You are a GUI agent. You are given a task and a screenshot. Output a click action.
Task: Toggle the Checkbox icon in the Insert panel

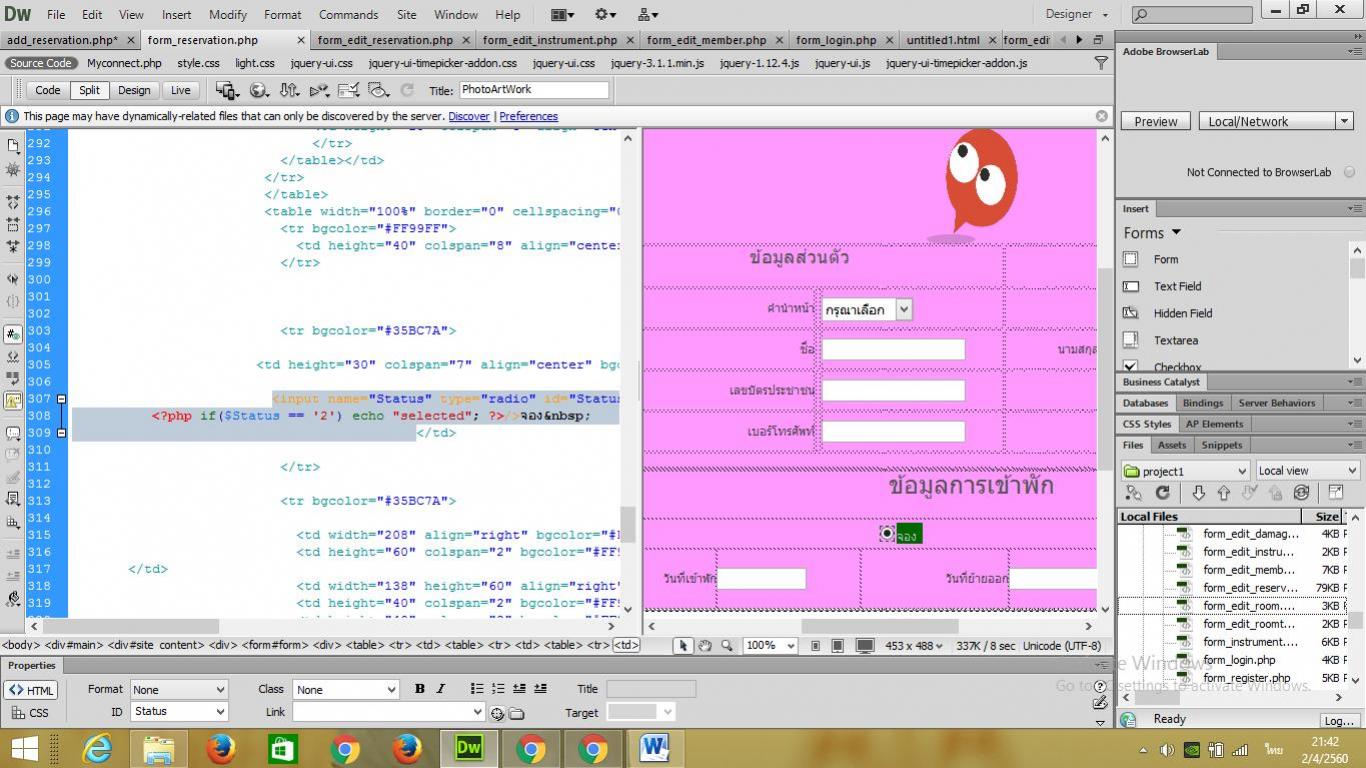[x=1130, y=367]
